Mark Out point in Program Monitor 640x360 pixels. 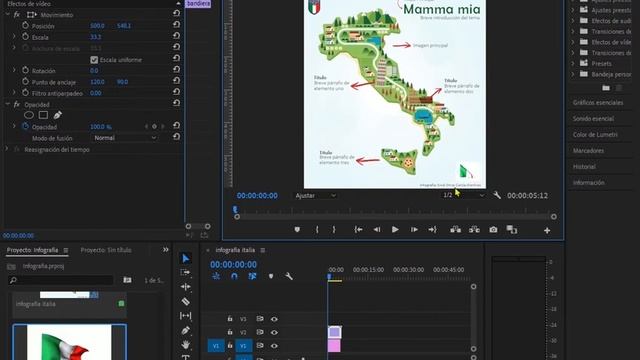[334, 230]
